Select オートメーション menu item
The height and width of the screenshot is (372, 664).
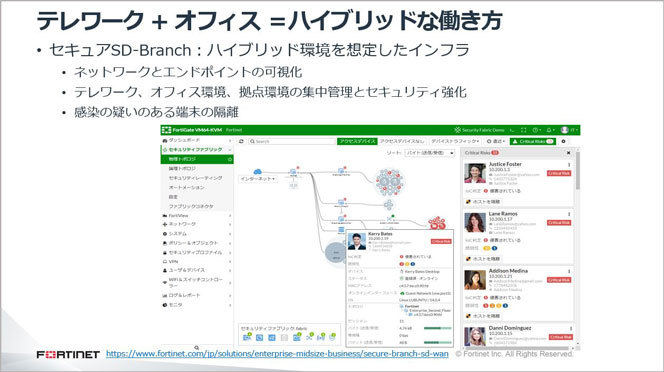coord(197,187)
